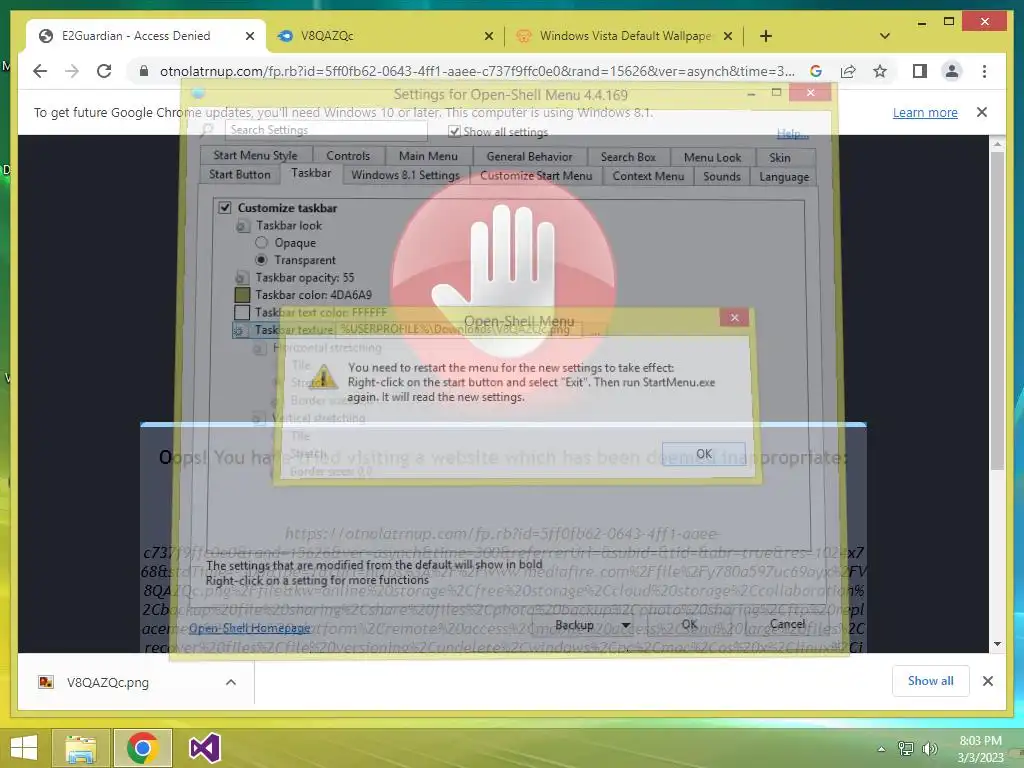Go back in Chrome navigation
This screenshot has height=768, width=1024.
[x=40, y=71]
